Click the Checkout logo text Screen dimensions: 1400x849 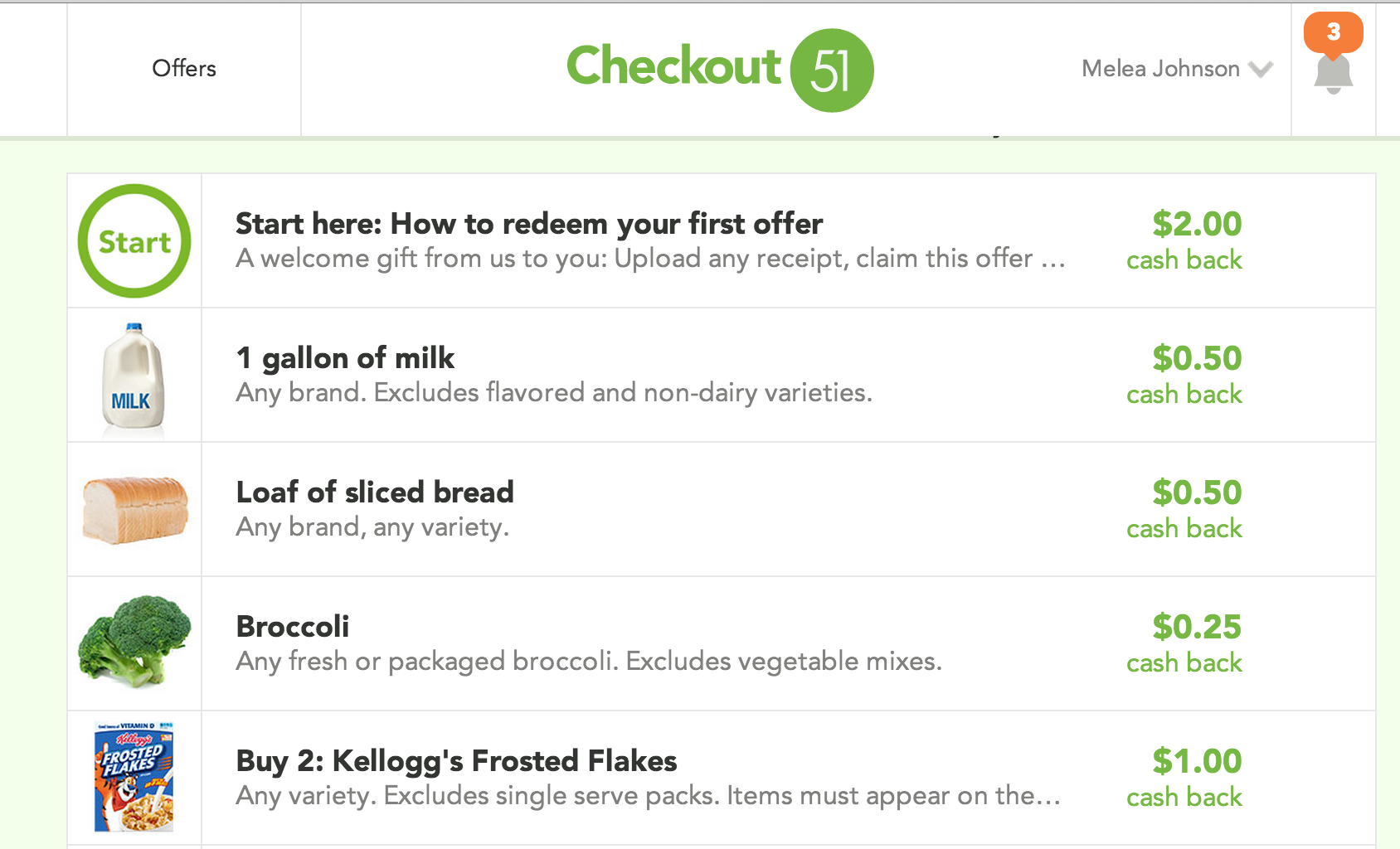673,65
